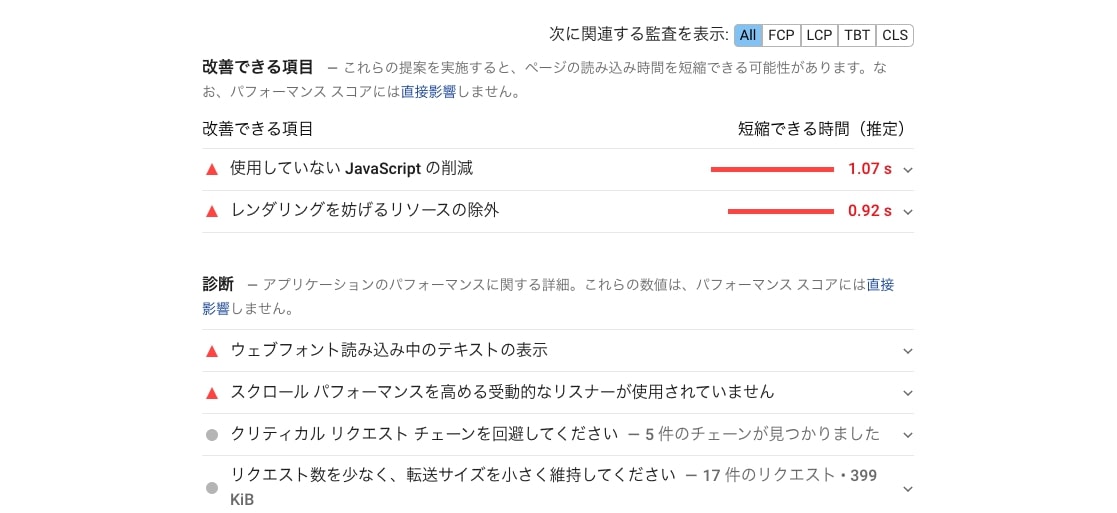Screen dimensions: 1117x513
Task: Click gray circle icon beside リクエスト数を少なく audit
Action: pos(212,488)
